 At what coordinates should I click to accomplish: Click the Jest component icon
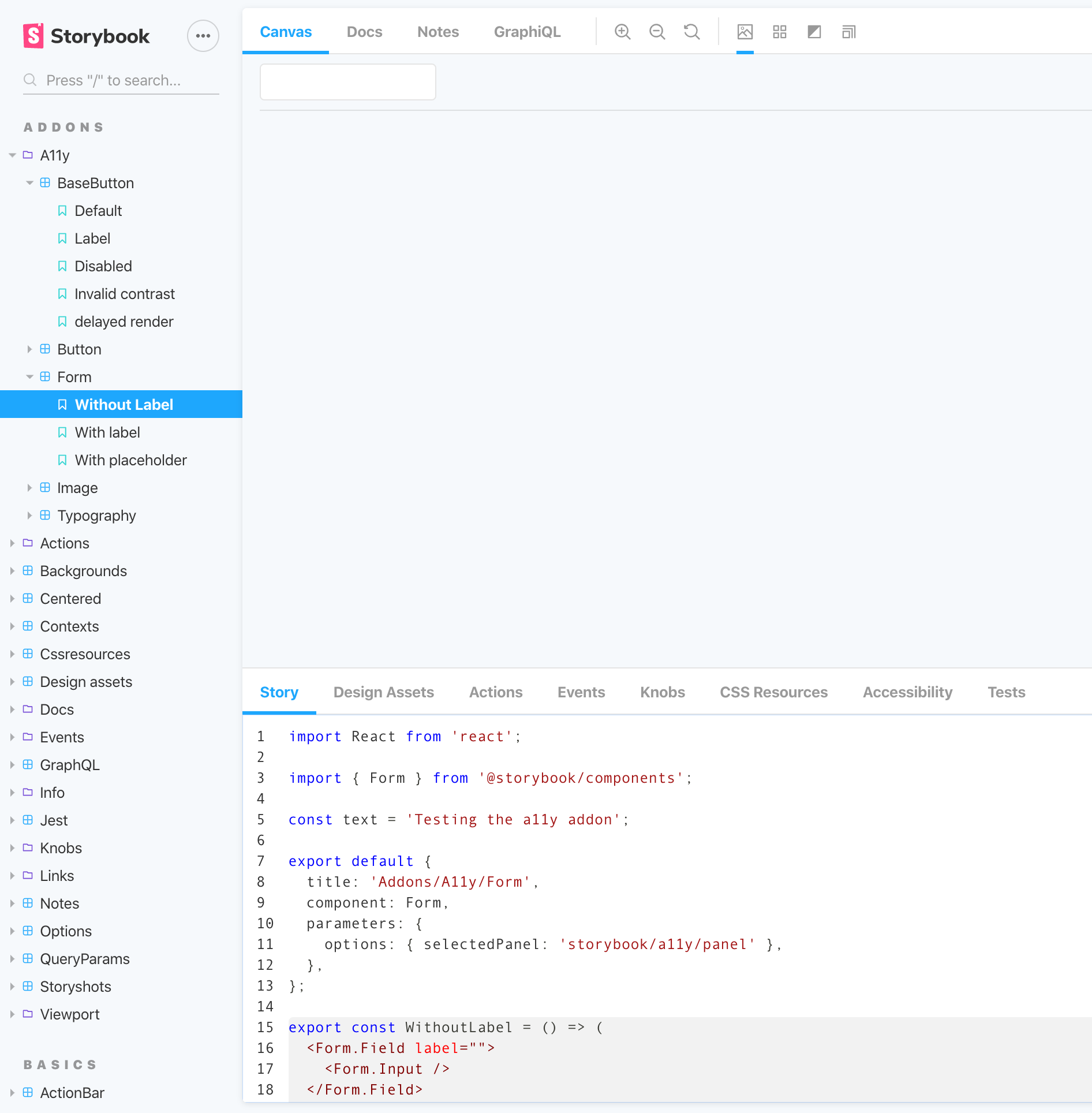tap(28, 820)
